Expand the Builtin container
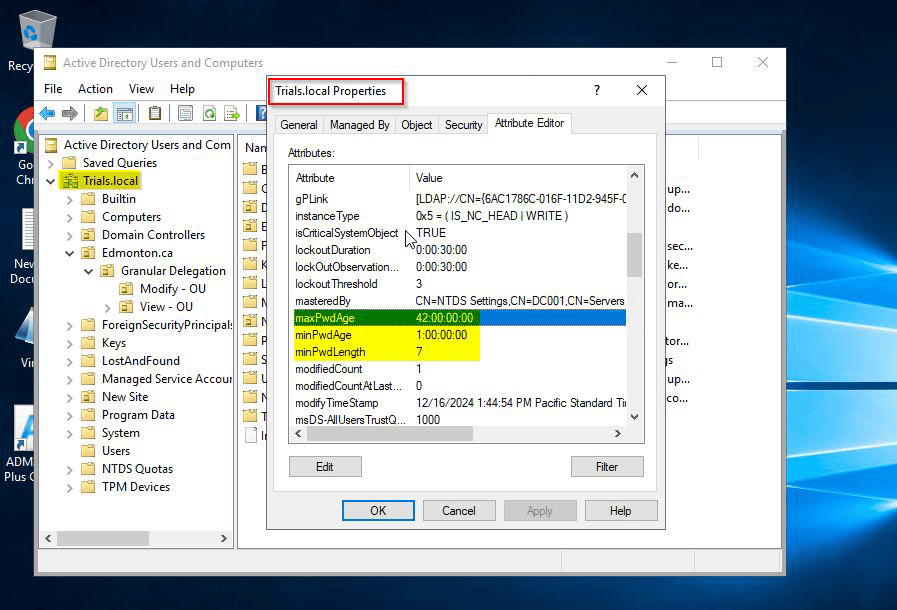Screen dimensions: 897x610 (x=69, y=200)
